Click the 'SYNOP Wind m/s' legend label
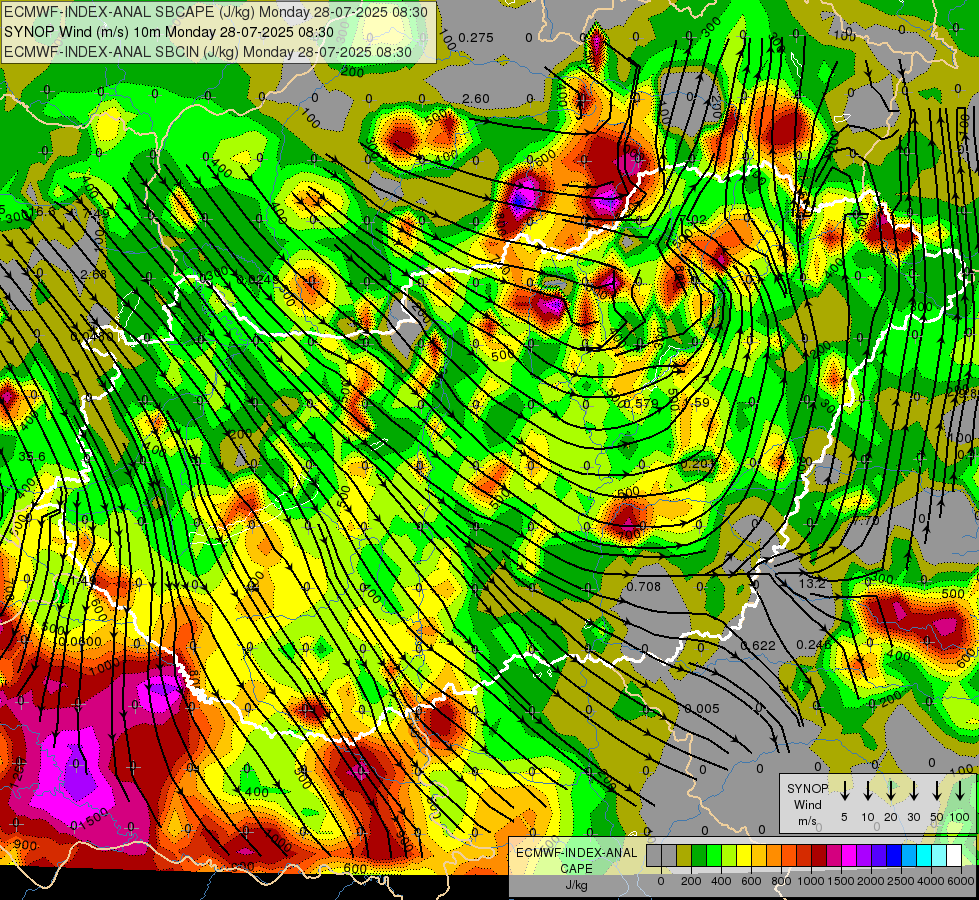This screenshot has height=900, width=979. (807, 804)
